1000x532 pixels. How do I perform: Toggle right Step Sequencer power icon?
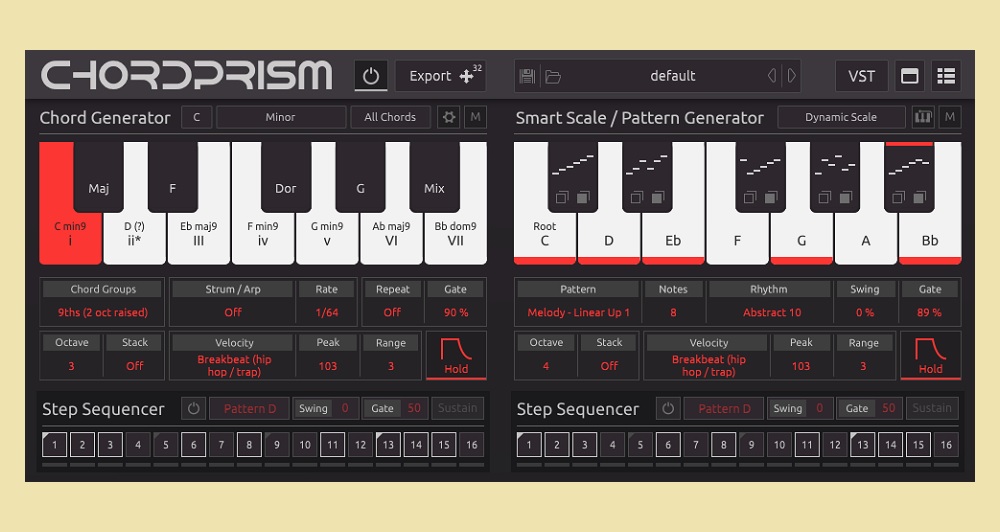(x=668, y=408)
